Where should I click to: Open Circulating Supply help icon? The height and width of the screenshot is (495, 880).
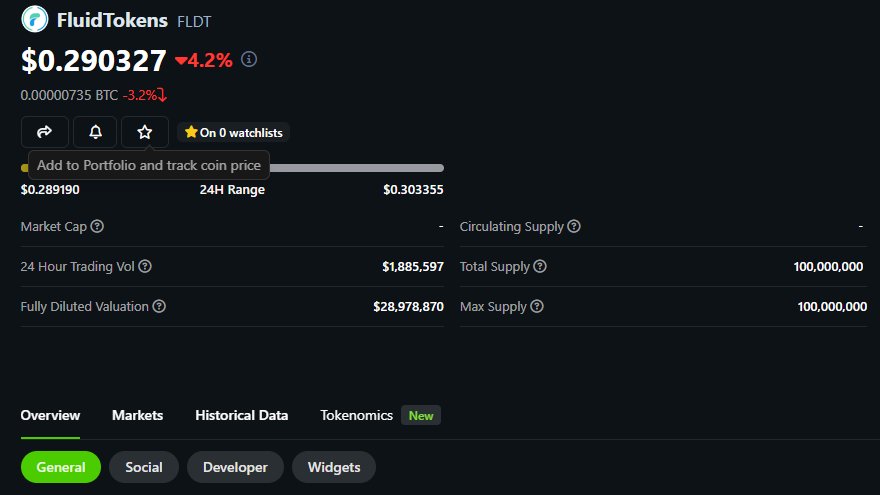[x=574, y=226]
